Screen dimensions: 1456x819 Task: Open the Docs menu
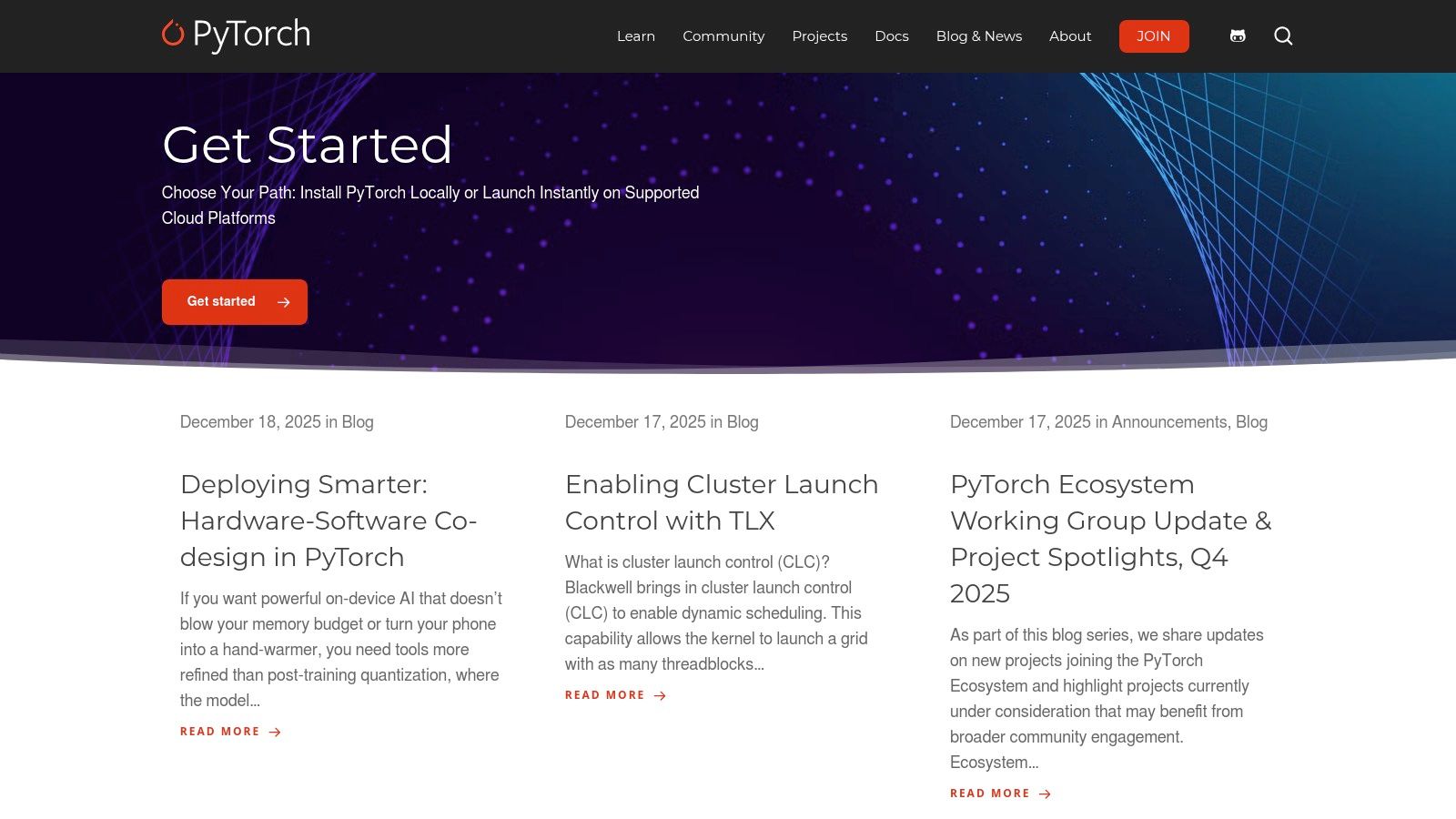tap(892, 36)
